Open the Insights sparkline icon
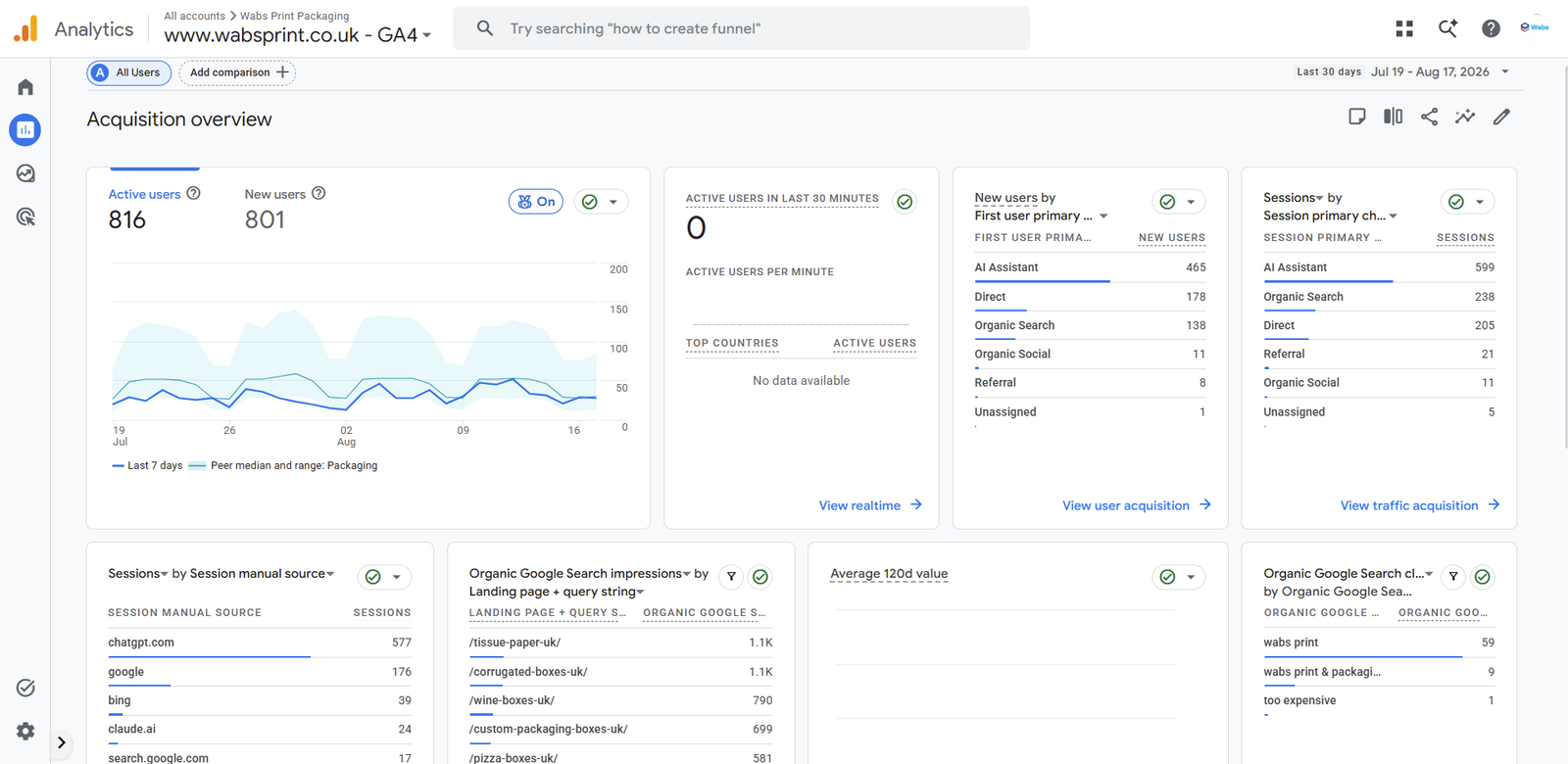This screenshot has height=764, width=1568. [1465, 117]
